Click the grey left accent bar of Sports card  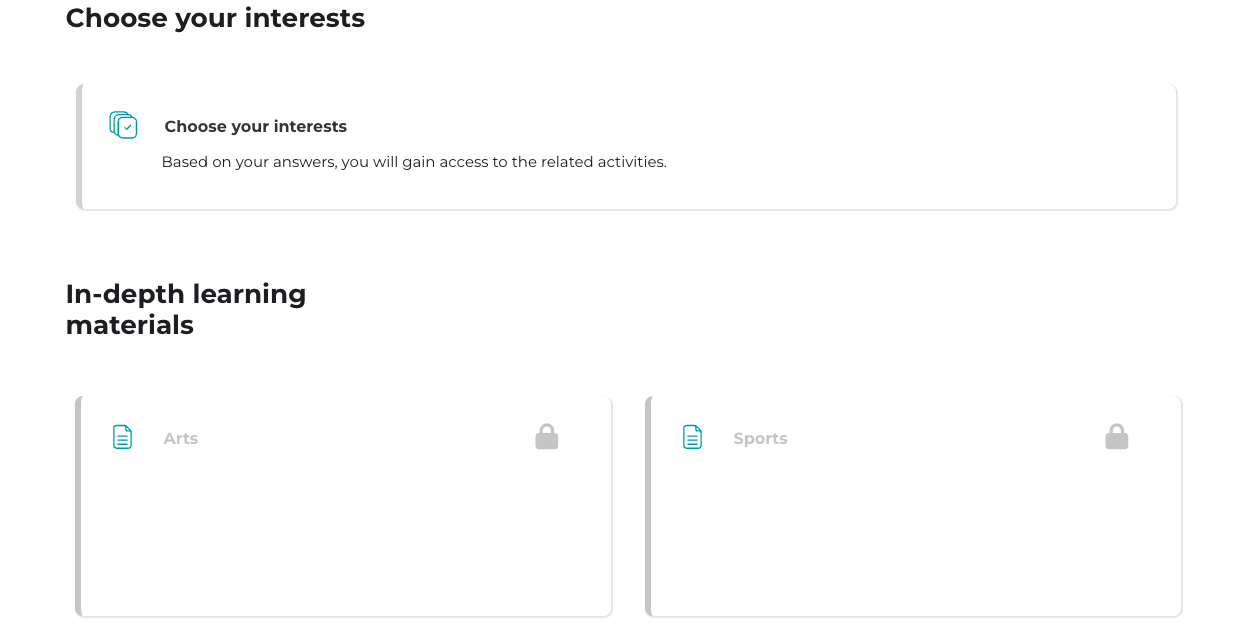point(648,506)
